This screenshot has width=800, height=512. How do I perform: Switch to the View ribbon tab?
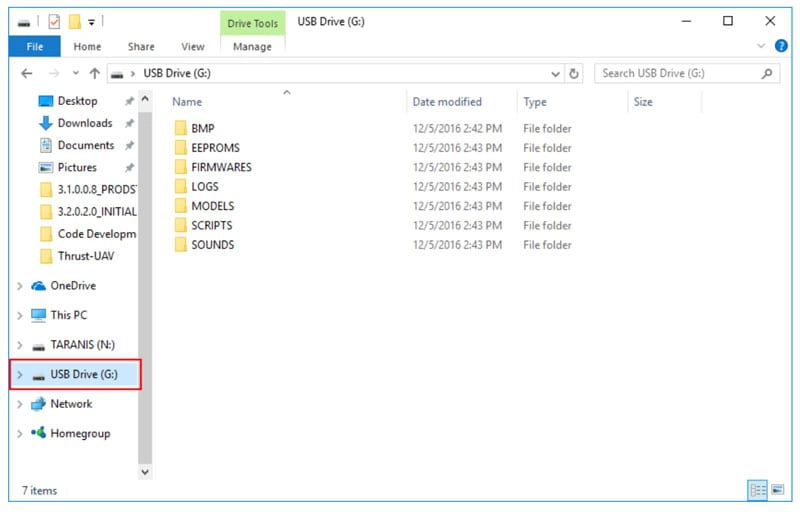193,46
